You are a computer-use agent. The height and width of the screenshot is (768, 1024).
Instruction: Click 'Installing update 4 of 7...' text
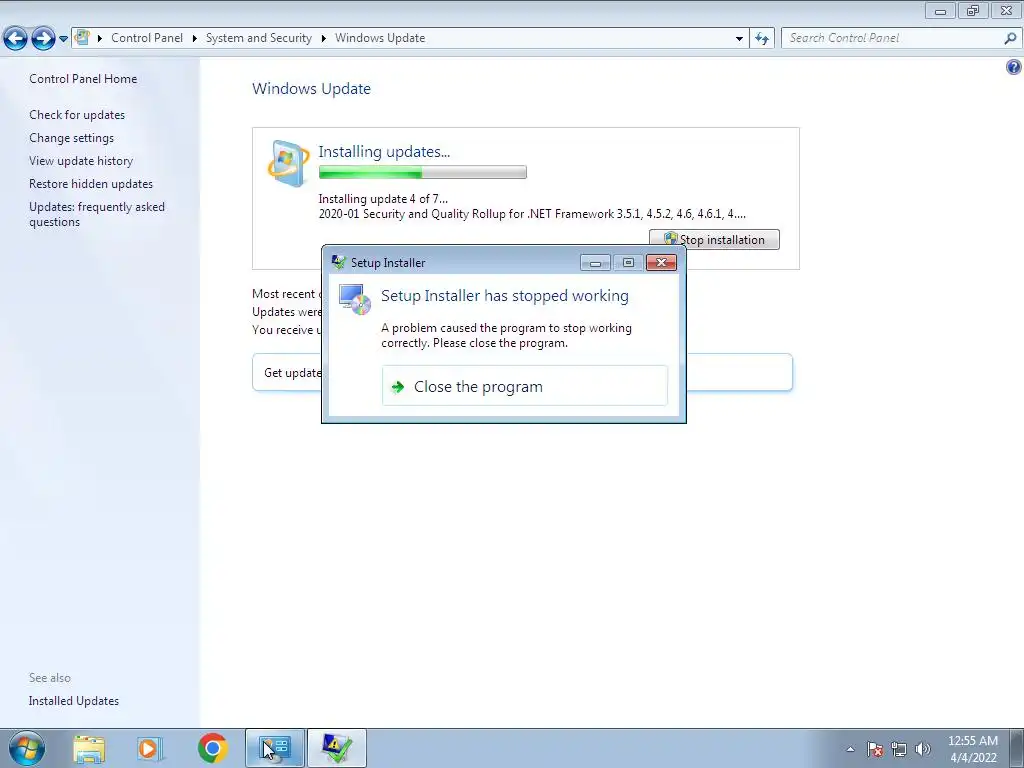point(383,199)
